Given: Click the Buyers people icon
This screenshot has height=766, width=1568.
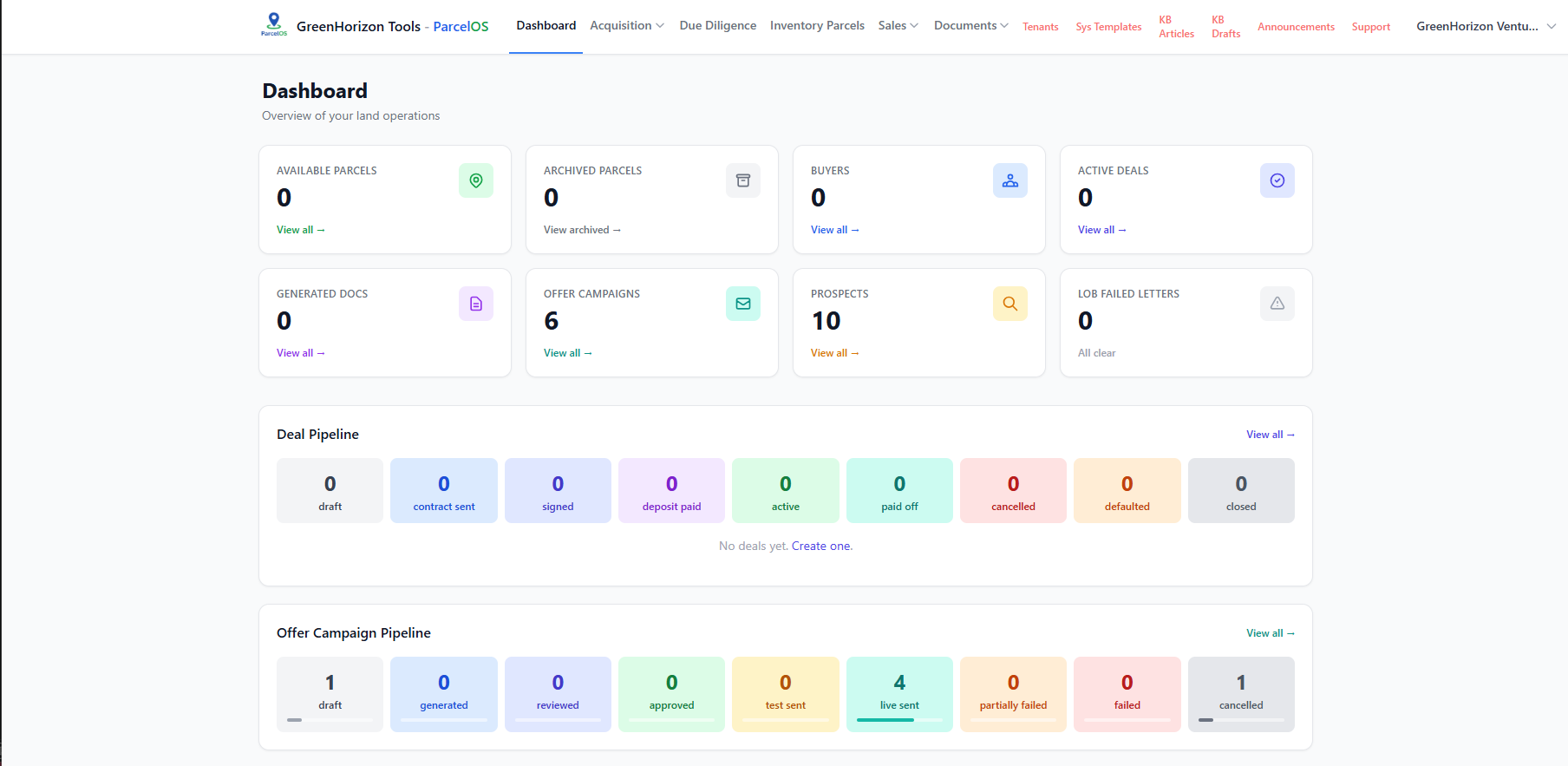Looking at the screenshot, I should pyautogui.click(x=1010, y=180).
